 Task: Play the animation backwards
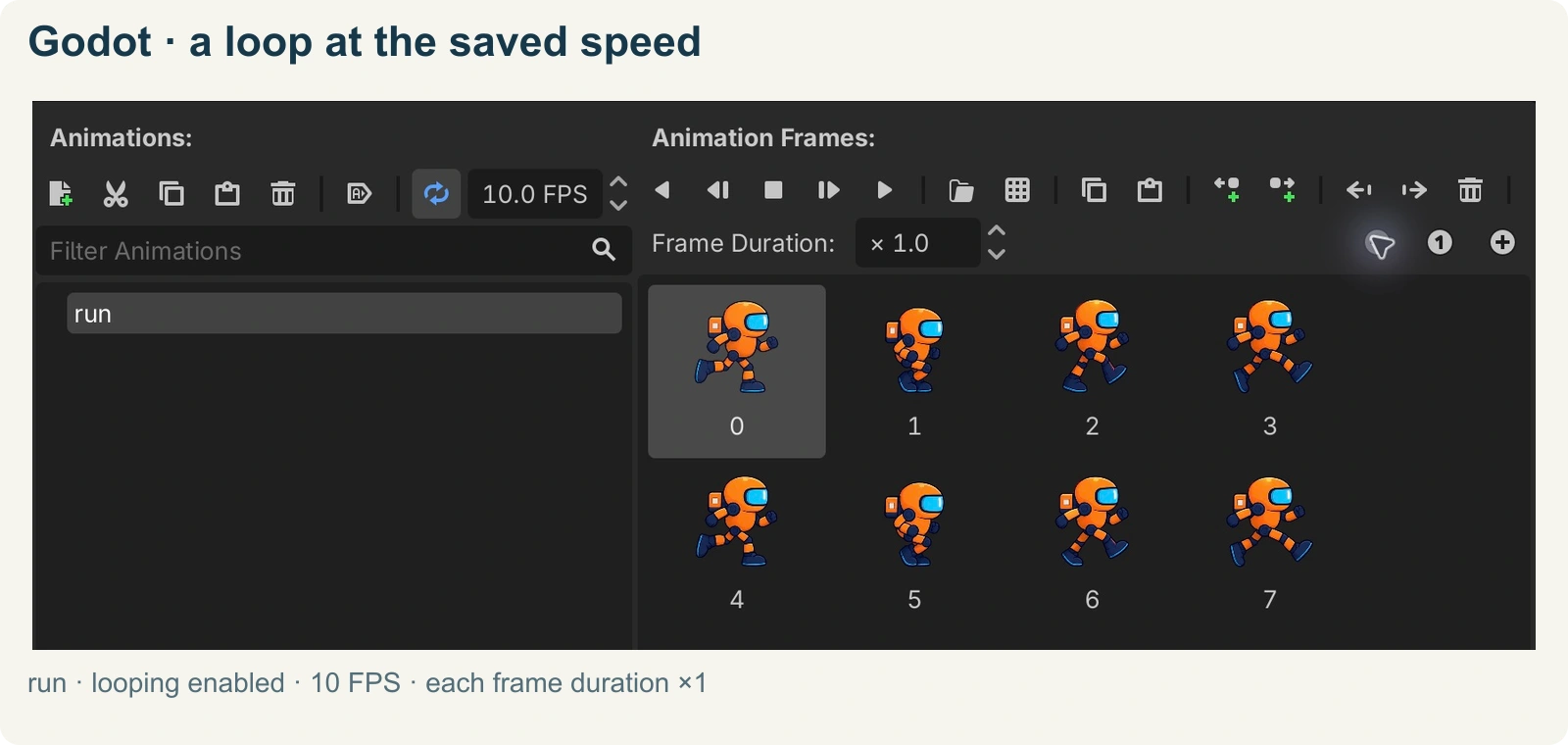[662, 189]
